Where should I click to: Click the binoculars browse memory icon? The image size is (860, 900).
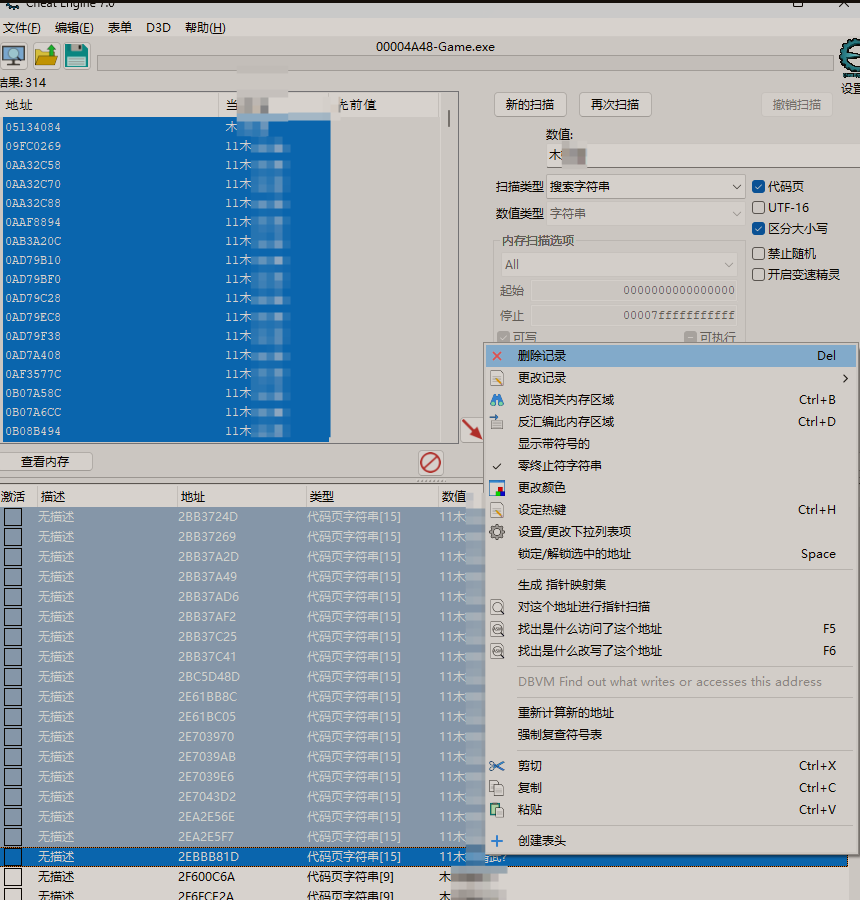pyautogui.click(x=497, y=400)
